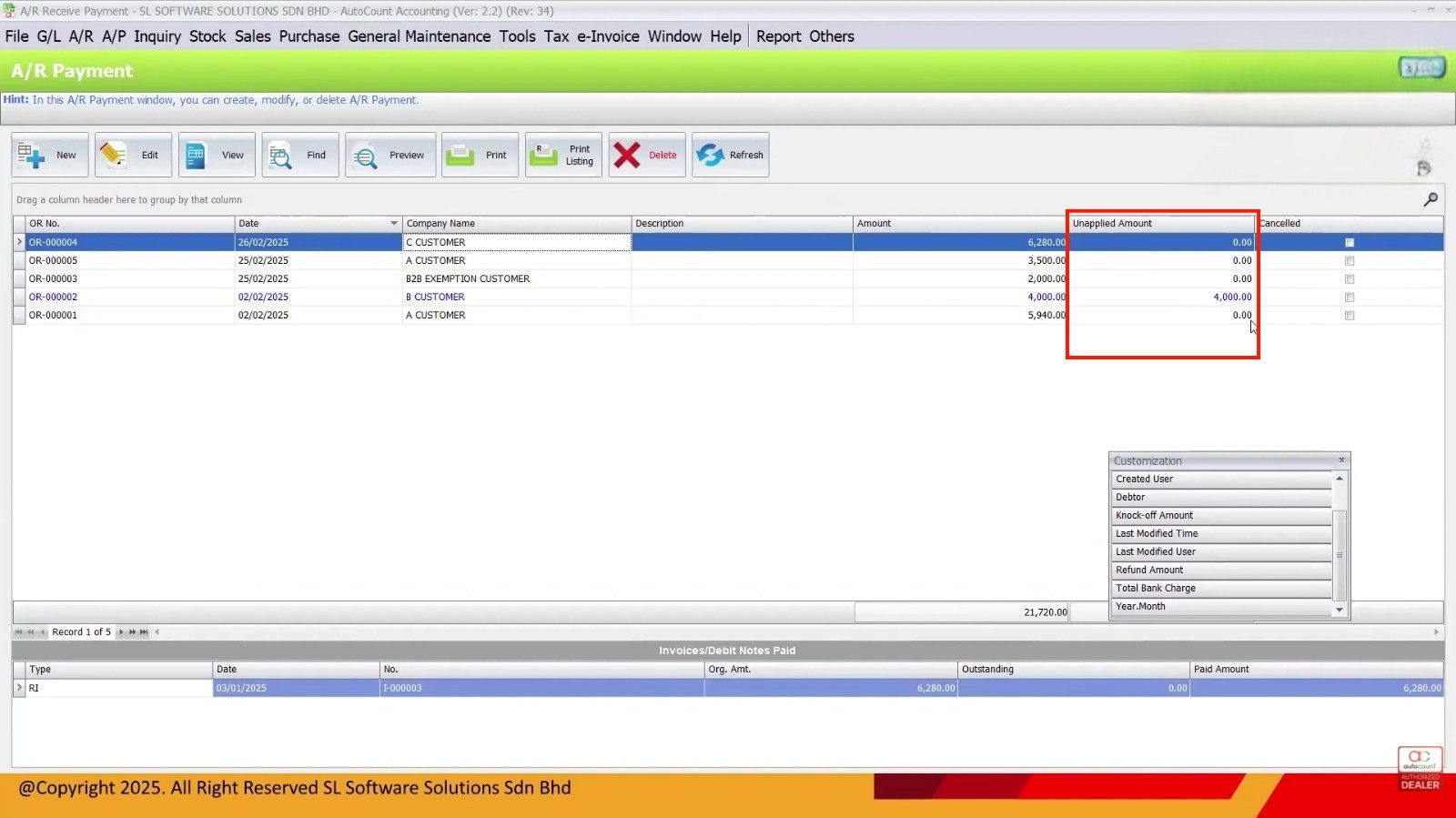Viewport: 1456px width, 818px height.
Task: Open the Report menu
Action: click(x=779, y=36)
